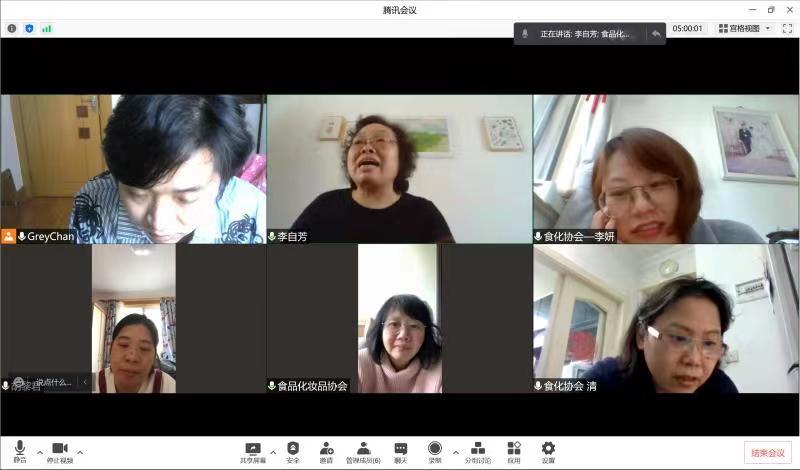Enter fullscreen mode via top-right icon
This screenshot has width=800, height=470.
[x=787, y=29]
